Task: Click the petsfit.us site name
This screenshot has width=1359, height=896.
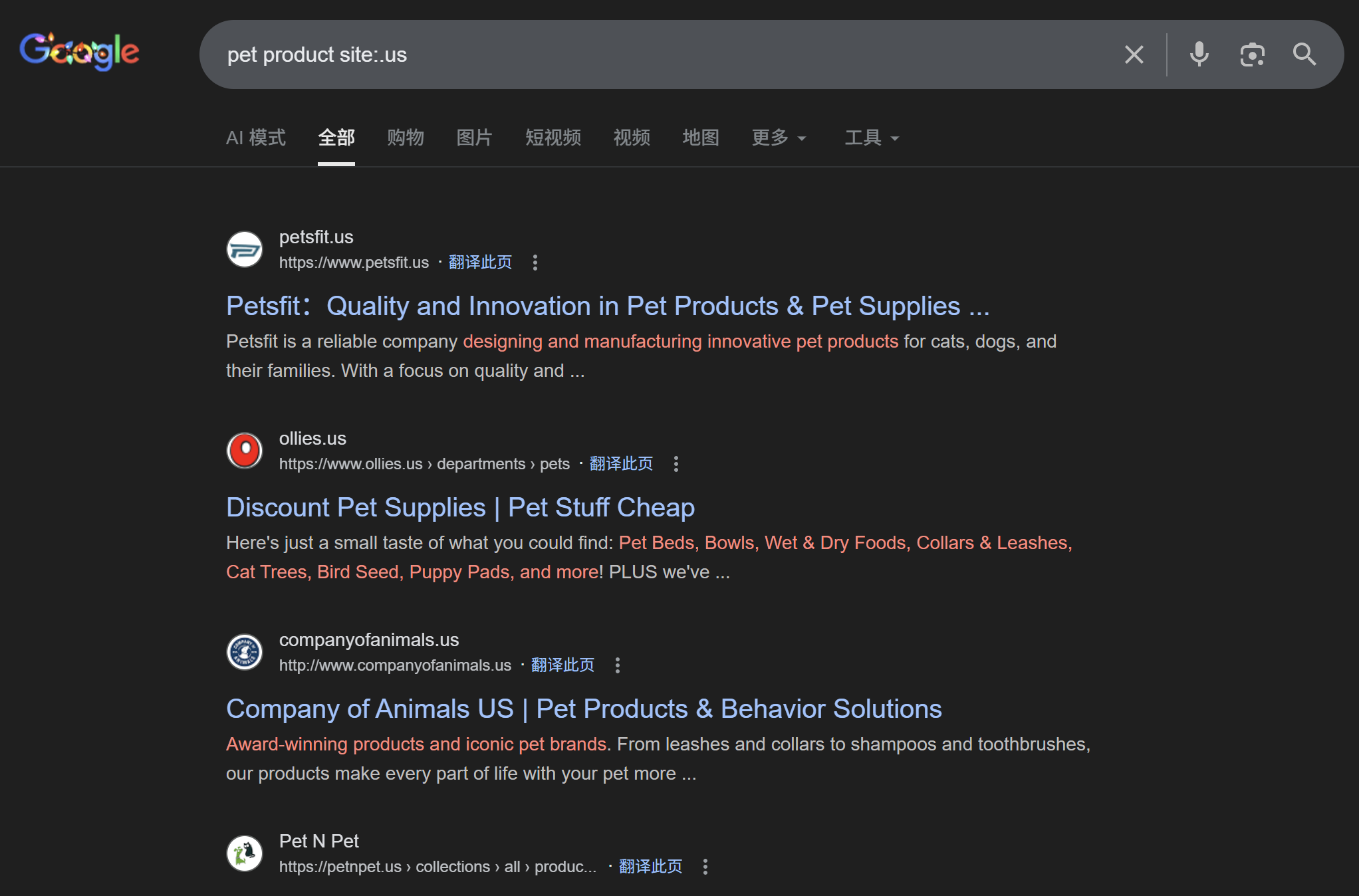Action: (316, 237)
